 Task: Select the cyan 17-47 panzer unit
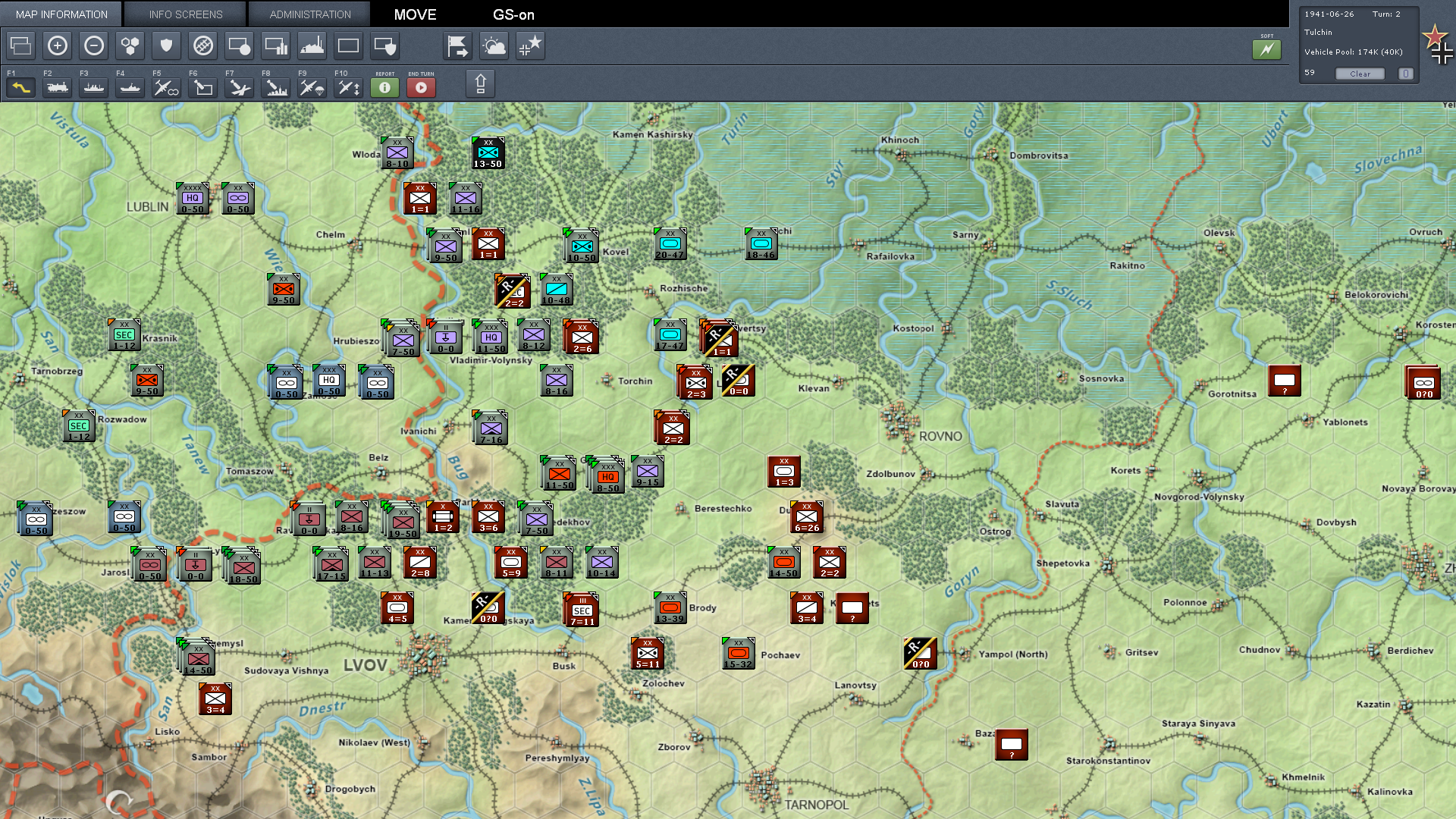(670, 335)
